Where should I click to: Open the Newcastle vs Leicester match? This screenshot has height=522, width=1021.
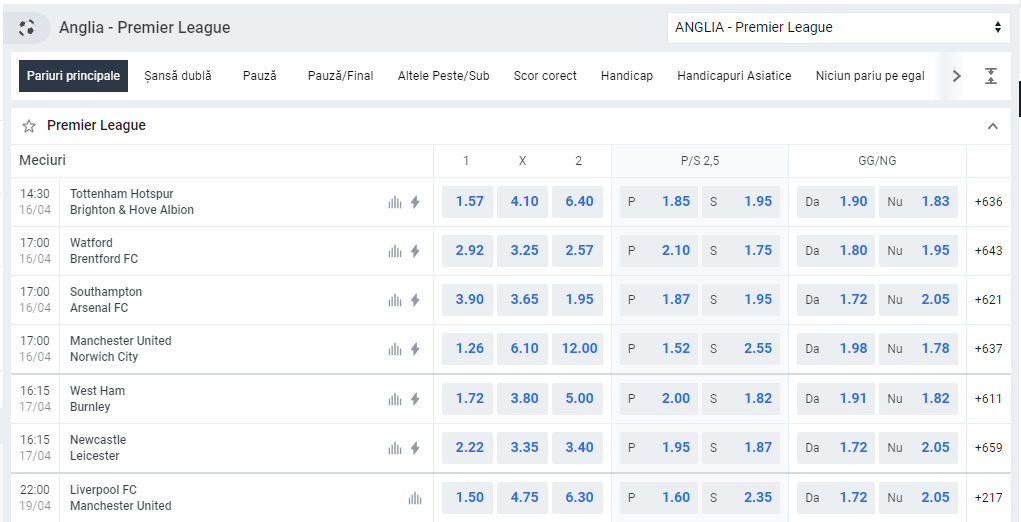[x=98, y=448]
